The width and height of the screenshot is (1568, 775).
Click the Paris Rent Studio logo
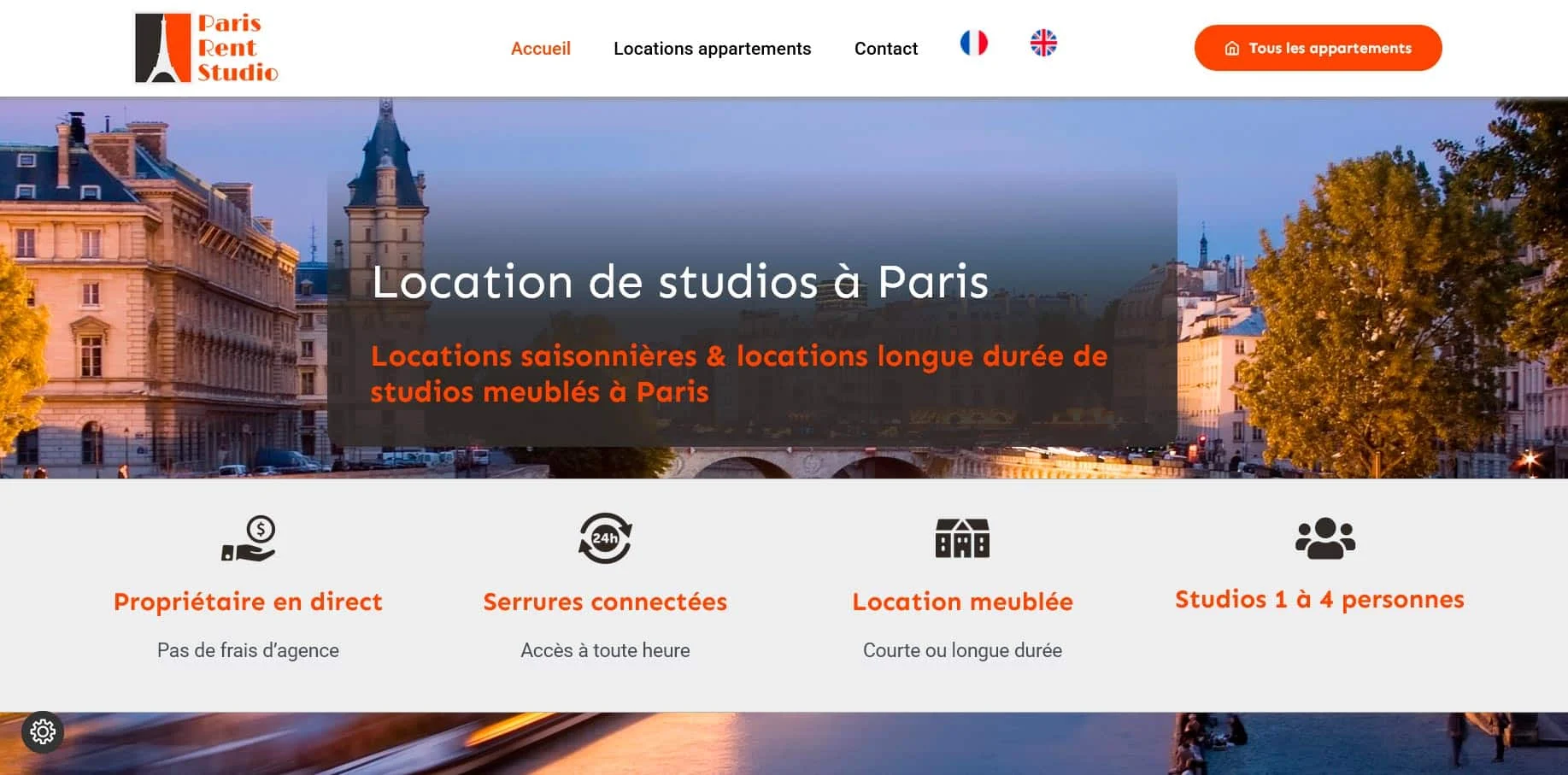coord(207,48)
